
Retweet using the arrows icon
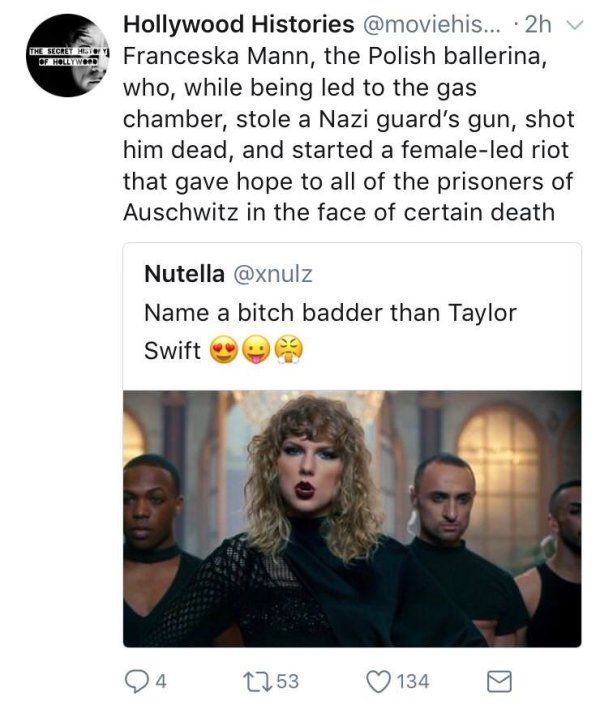coord(257,681)
